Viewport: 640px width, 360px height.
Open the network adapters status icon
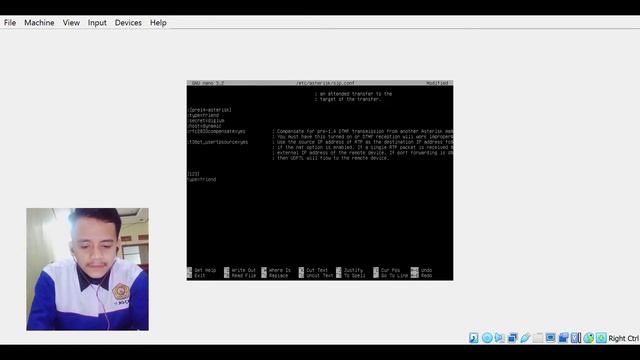point(512,338)
